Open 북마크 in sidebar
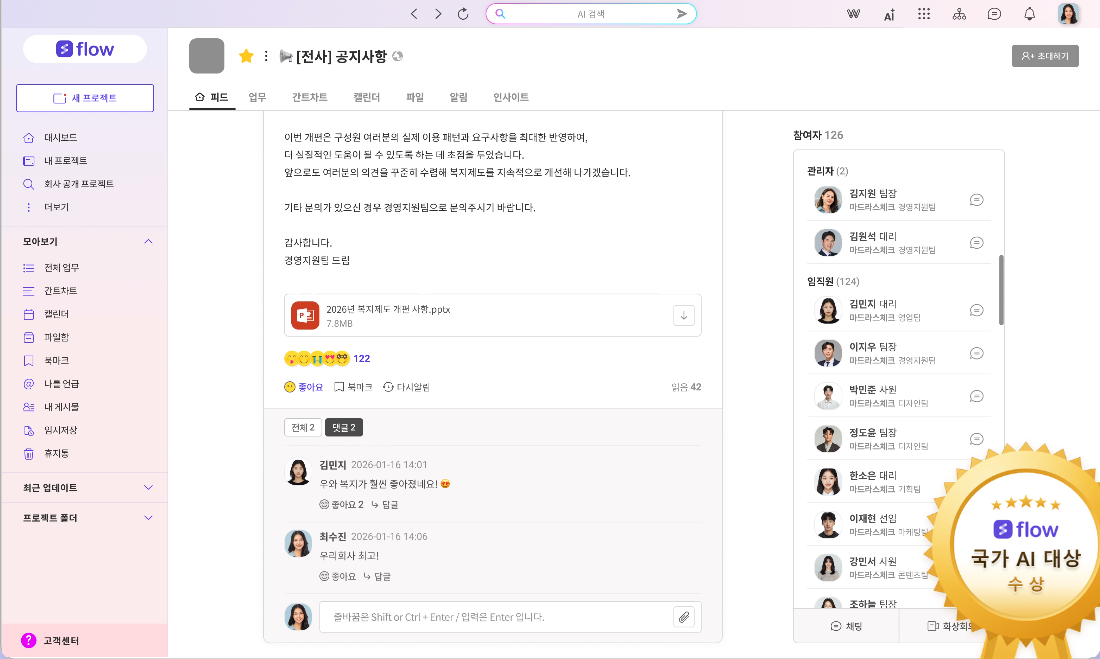 (56, 360)
